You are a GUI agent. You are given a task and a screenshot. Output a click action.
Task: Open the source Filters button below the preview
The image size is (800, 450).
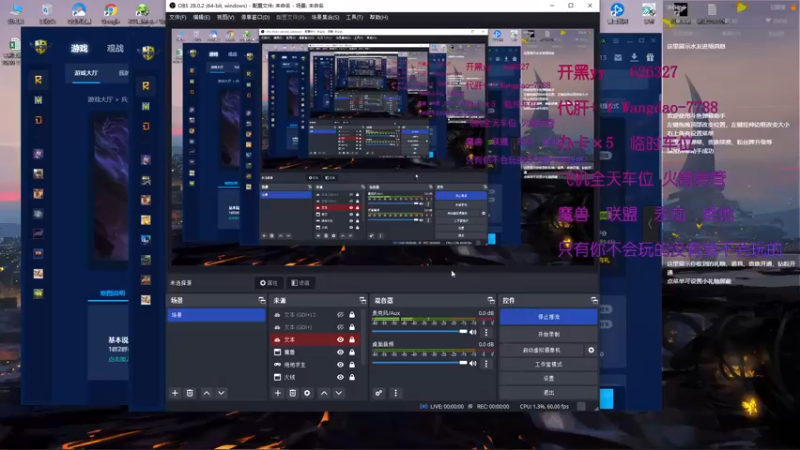pos(301,283)
